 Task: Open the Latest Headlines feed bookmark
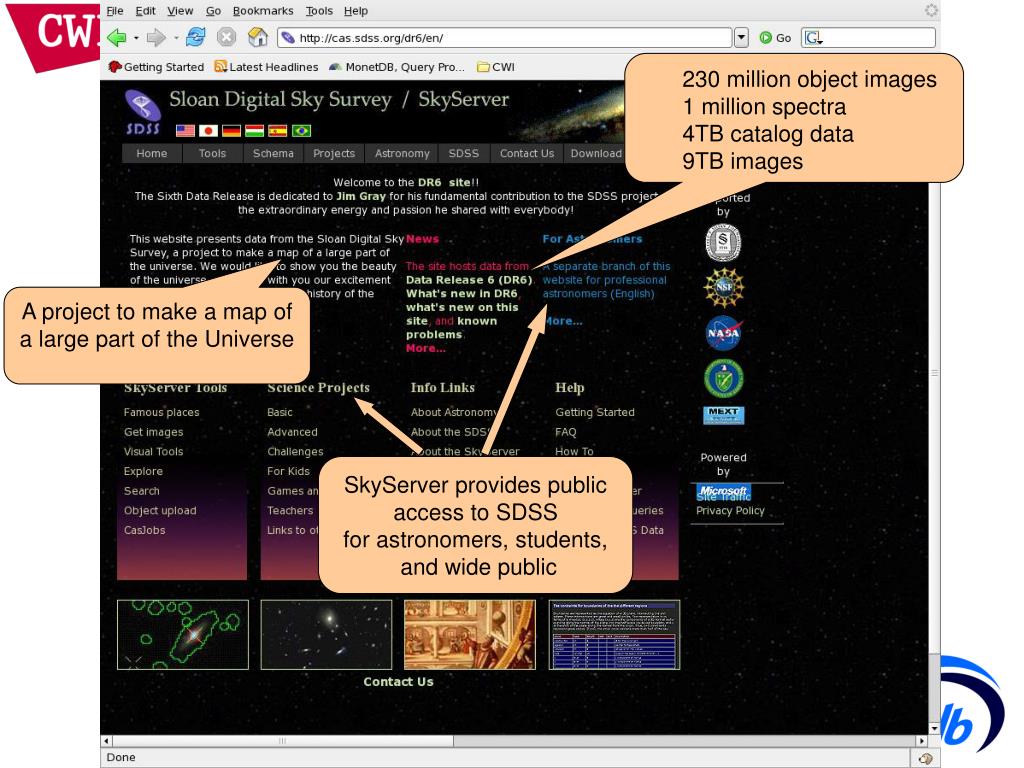click(266, 67)
